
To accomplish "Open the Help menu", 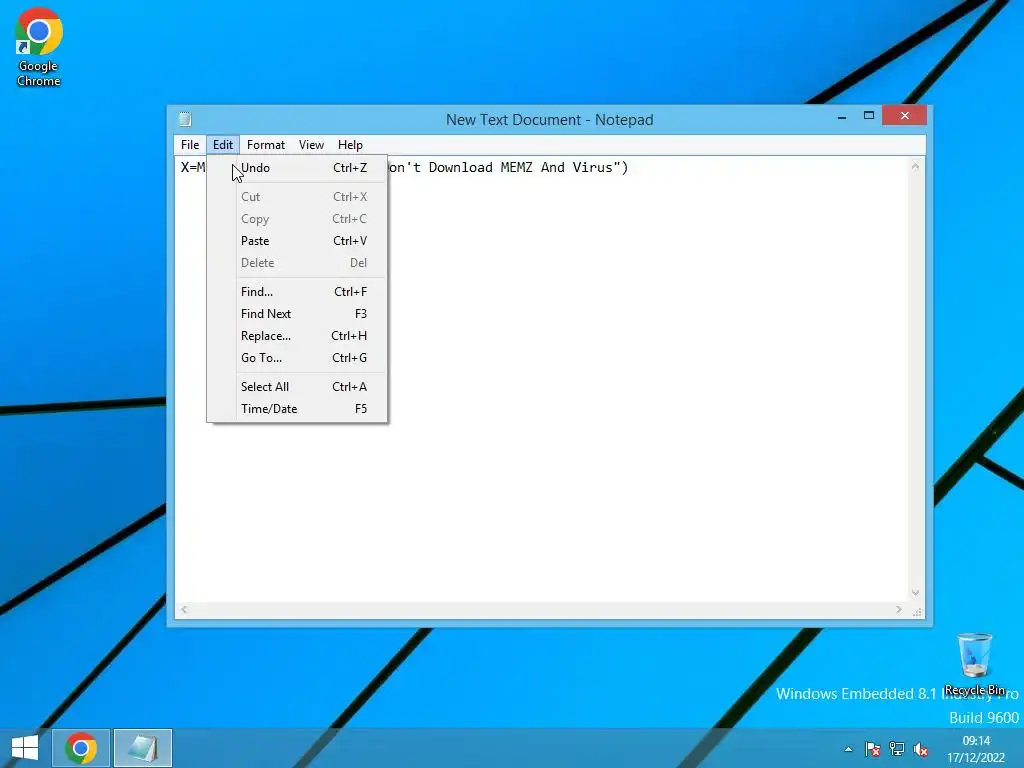I will coord(350,145).
